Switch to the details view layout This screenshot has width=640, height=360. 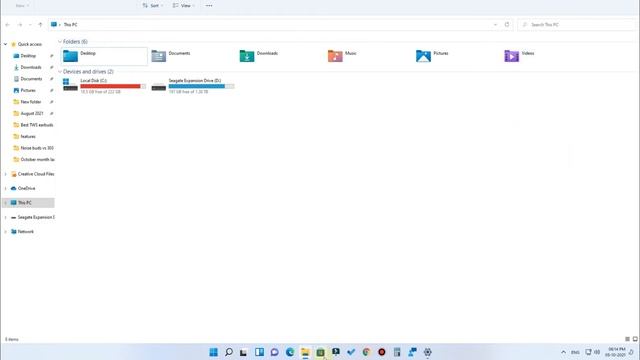[x=627, y=339]
